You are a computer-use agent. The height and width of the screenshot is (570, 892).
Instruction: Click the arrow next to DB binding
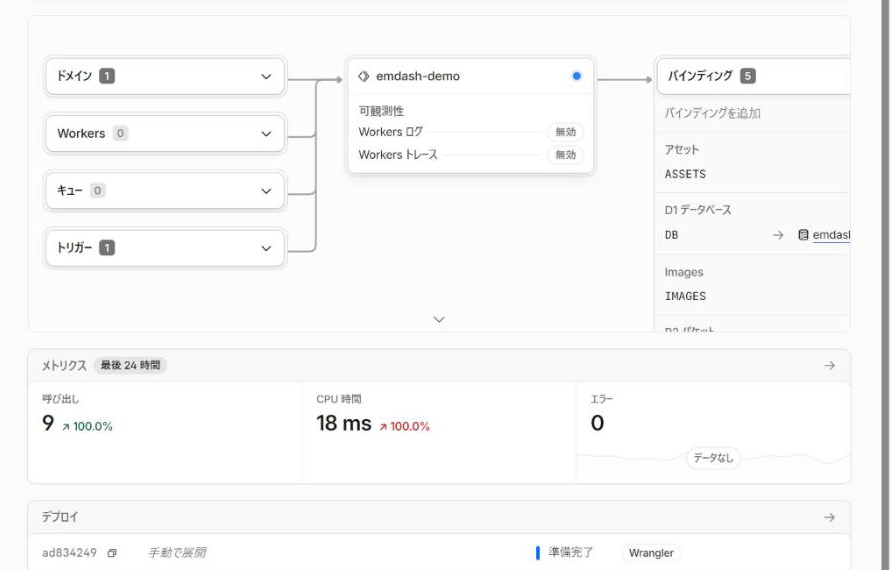point(778,235)
